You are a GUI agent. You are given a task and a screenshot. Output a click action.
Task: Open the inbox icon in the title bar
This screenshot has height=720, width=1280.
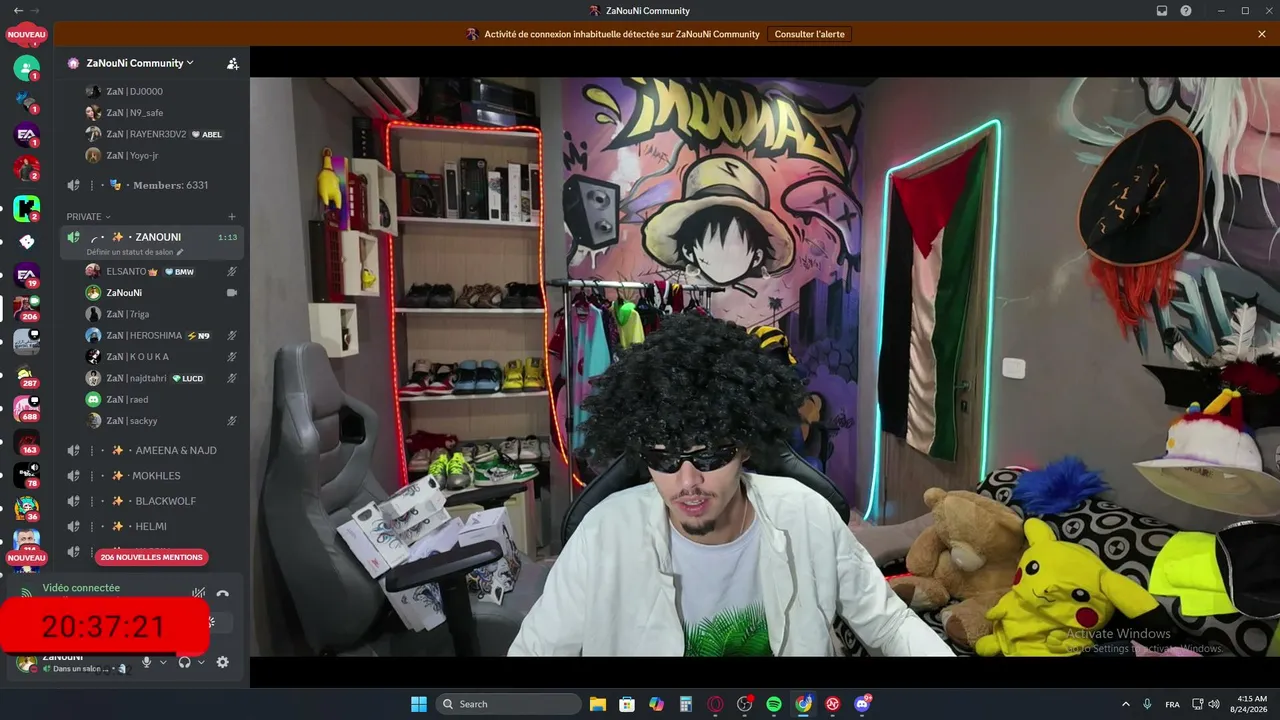coord(1162,10)
